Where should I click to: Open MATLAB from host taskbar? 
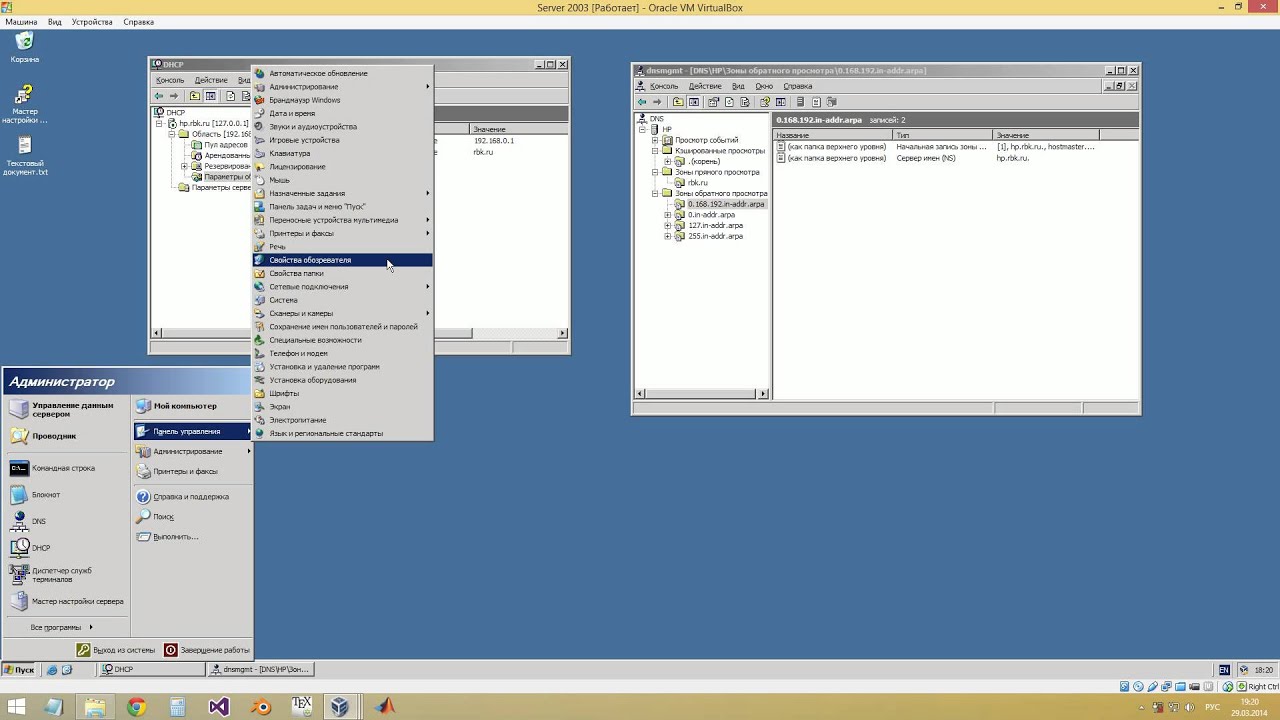[385, 706]
